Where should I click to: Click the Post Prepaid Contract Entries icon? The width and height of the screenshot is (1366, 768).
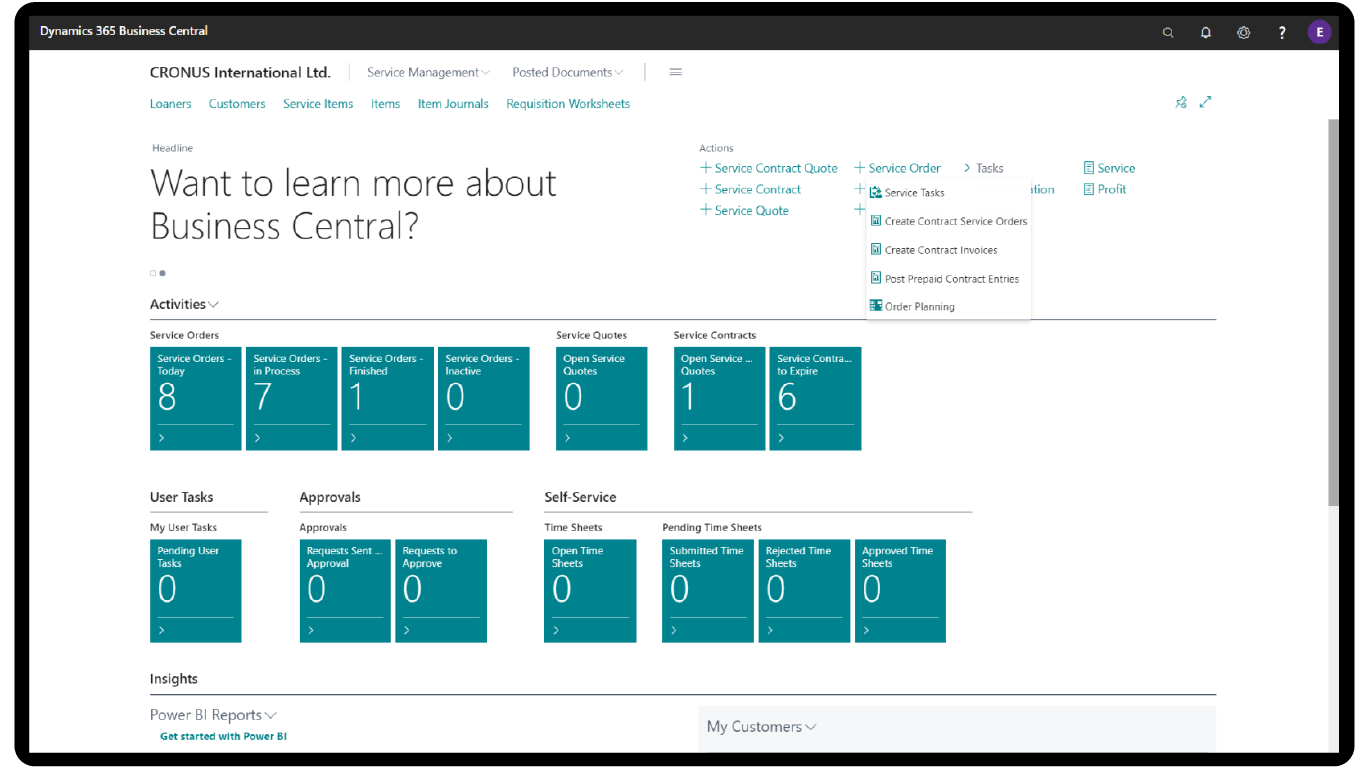point(876,279)
